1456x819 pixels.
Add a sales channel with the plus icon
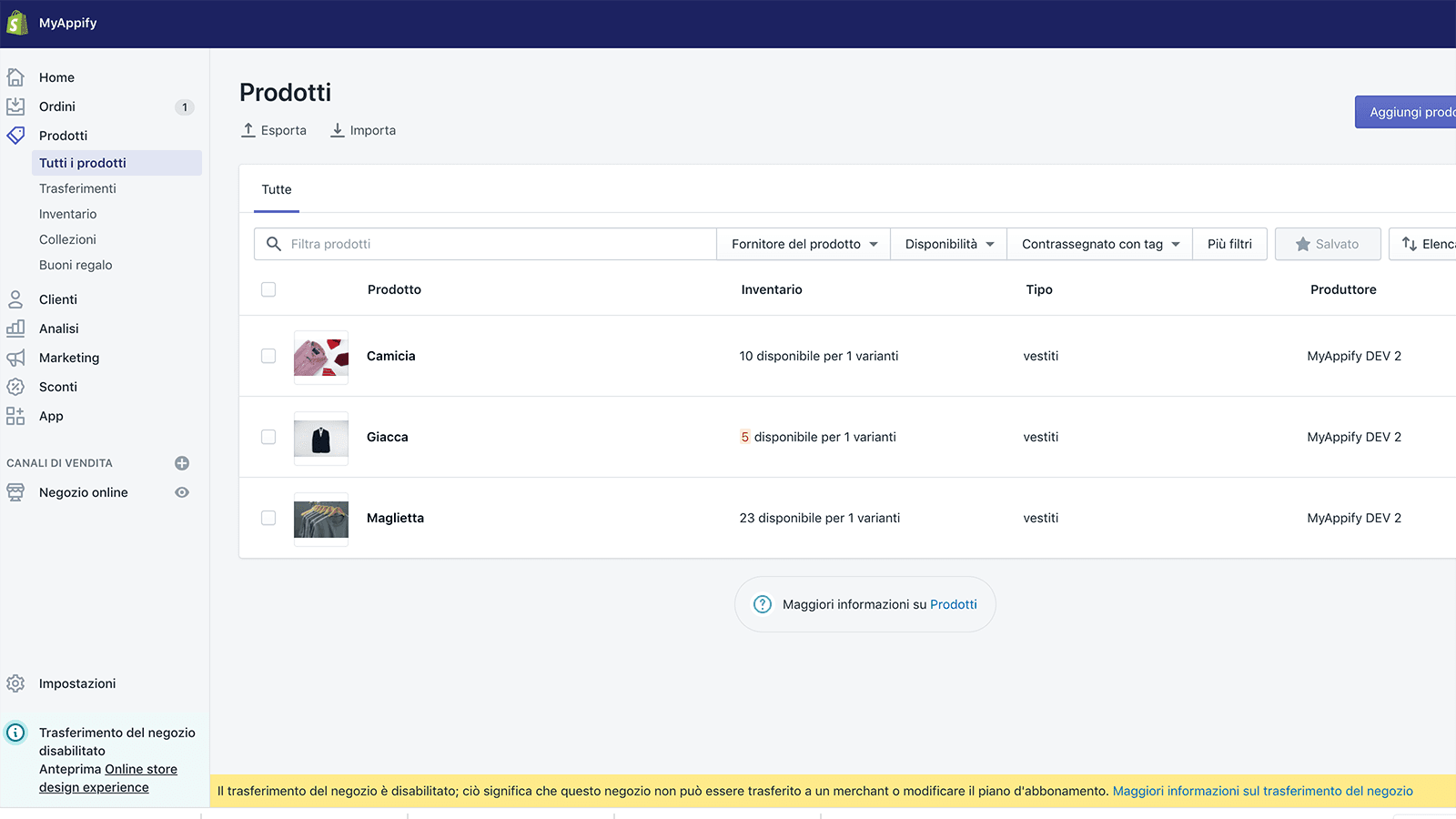point(182,463)
